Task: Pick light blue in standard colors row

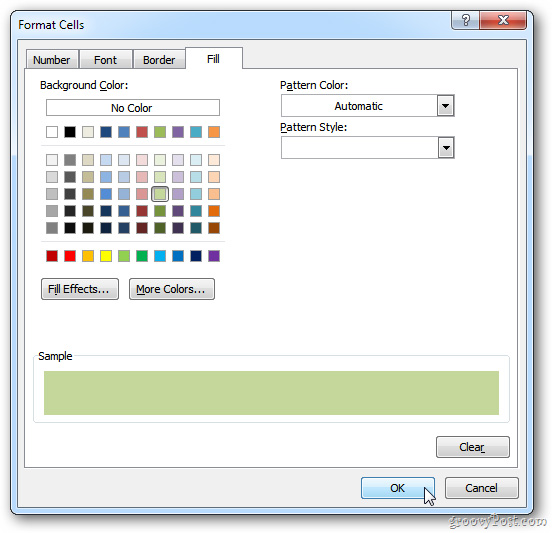Action: coord(160,256)
